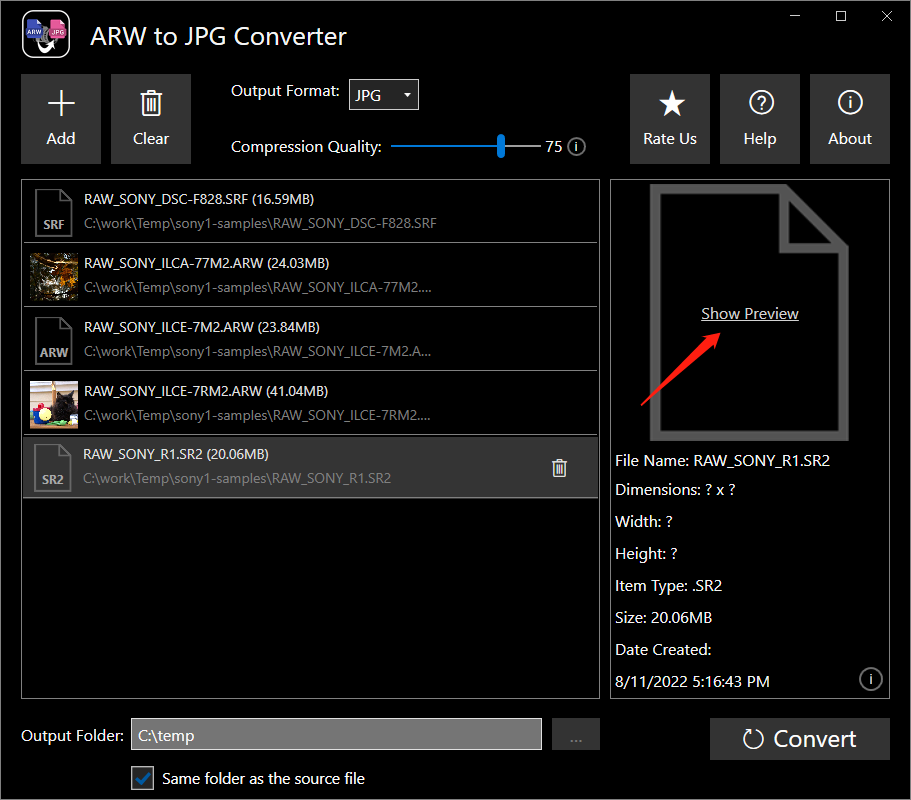
Task: Click the compression quality info icon
Action: click(576, 146)
